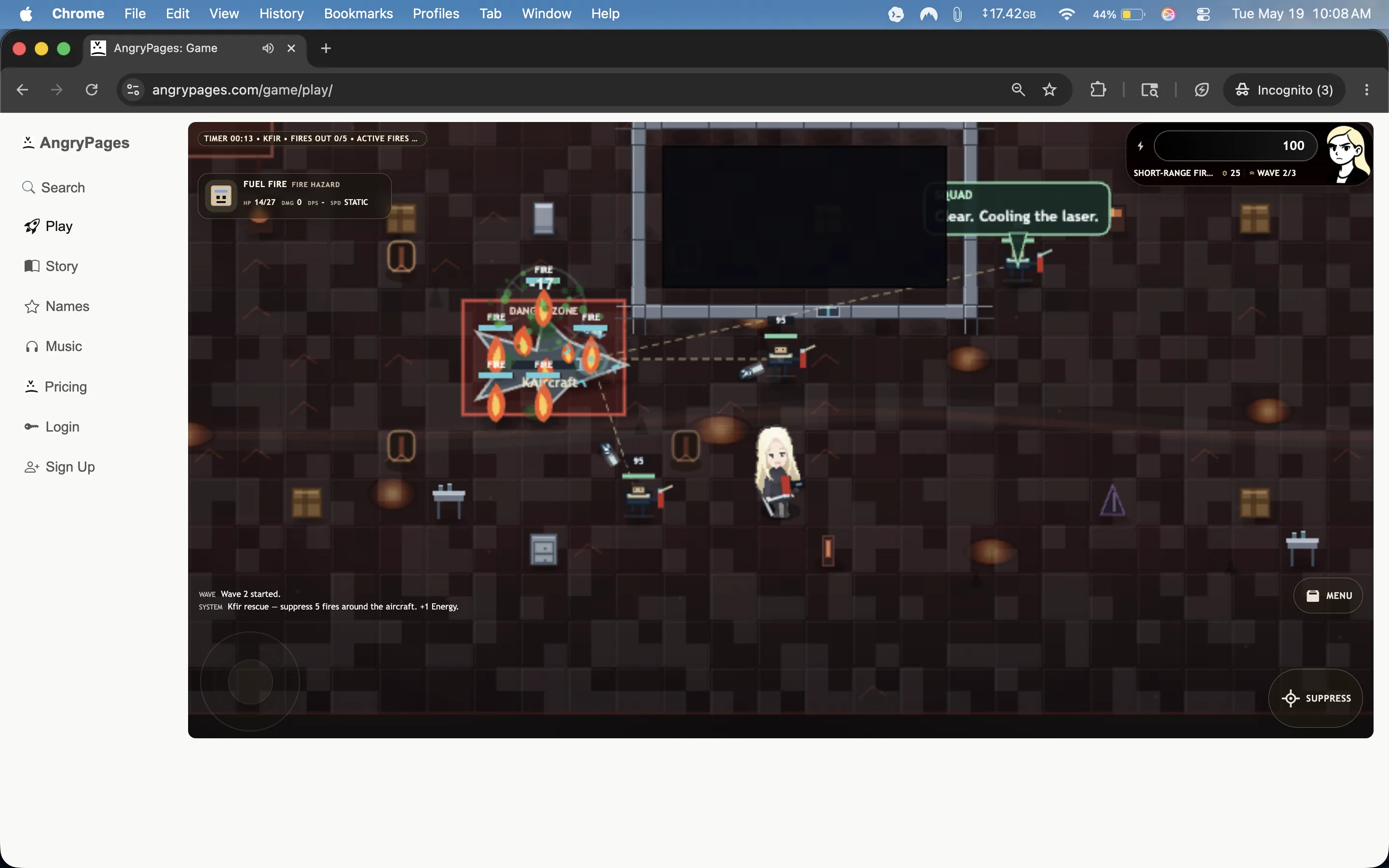Click the Sign Up person-plus icon

32,467
